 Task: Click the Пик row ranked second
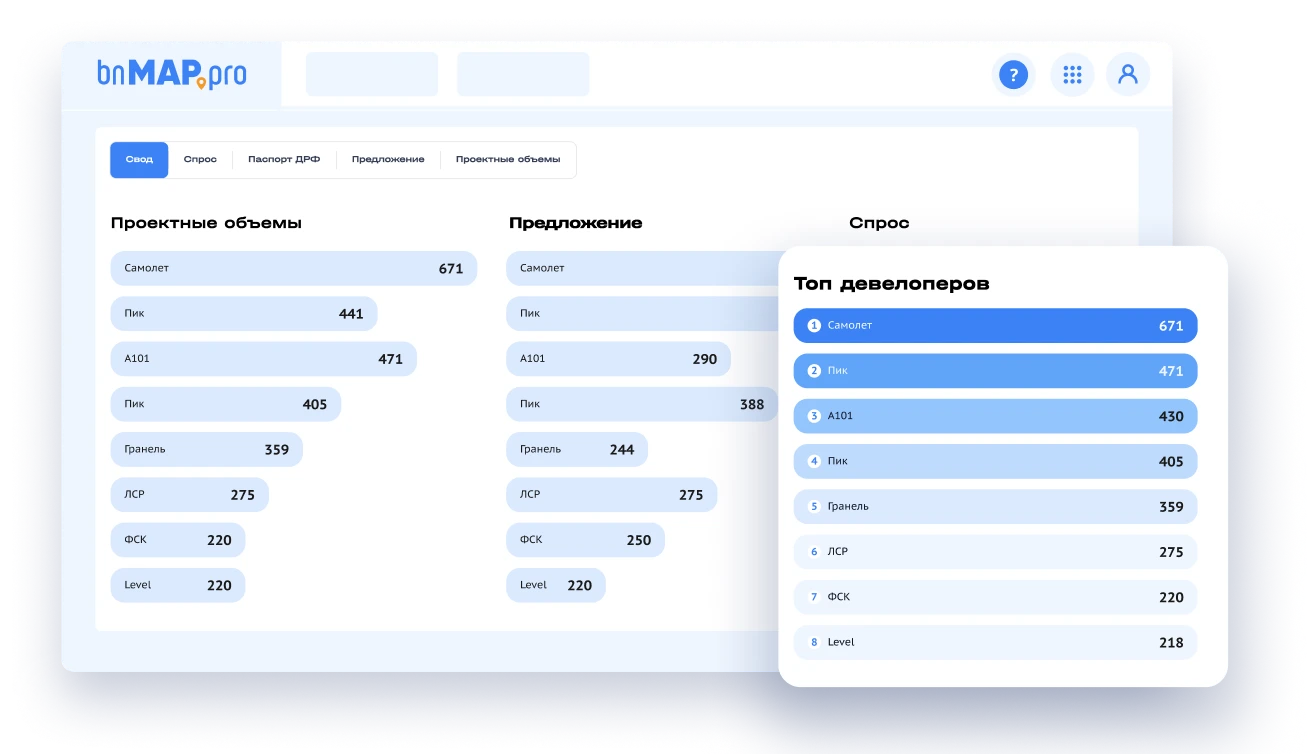[994, 371]
